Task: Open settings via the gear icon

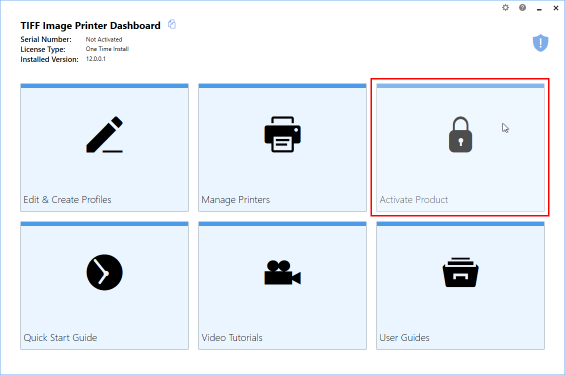Action: click(506, 8)
